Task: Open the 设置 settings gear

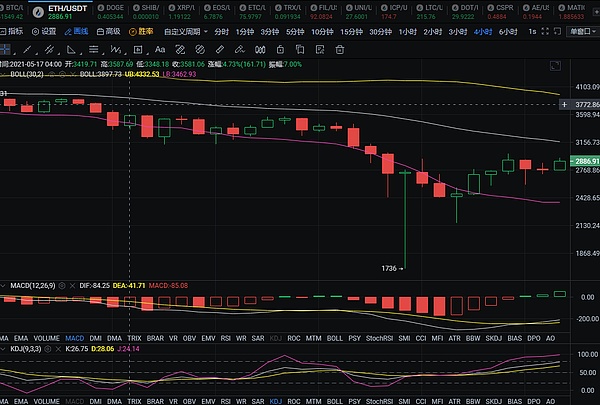Action: [43, 31]
